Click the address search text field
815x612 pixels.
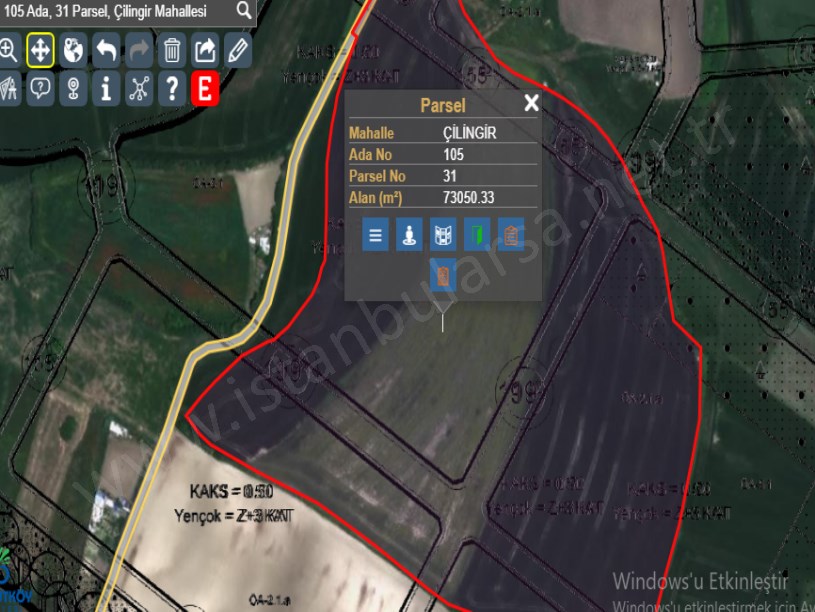coord(117,11)
